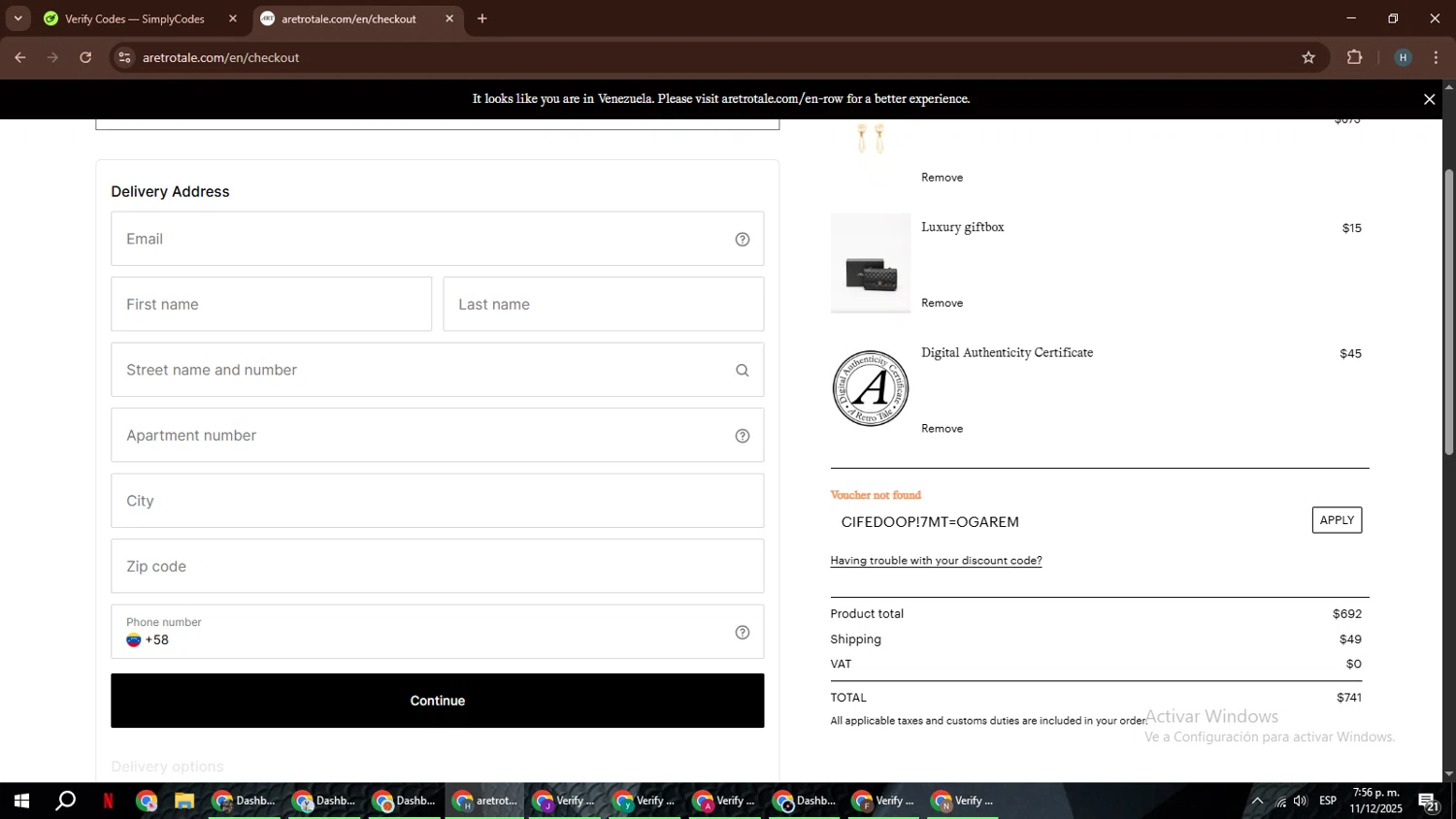Click the City input field

[437, 501]
